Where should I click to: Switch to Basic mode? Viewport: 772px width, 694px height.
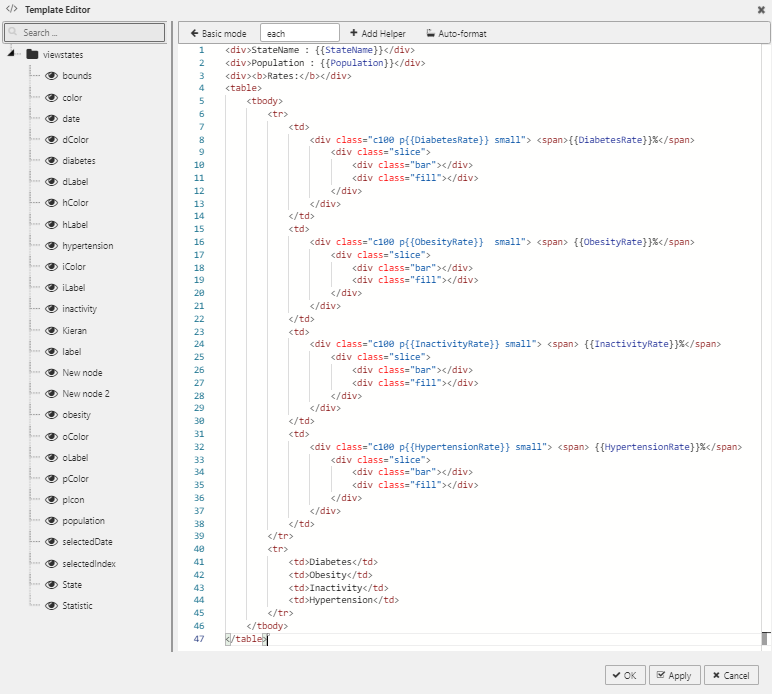218,34
